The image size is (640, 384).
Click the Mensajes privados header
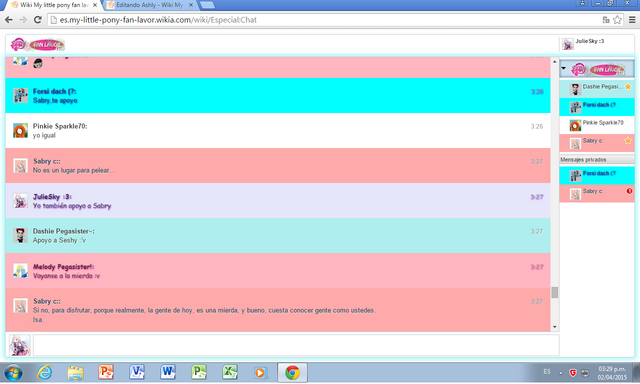597,159
